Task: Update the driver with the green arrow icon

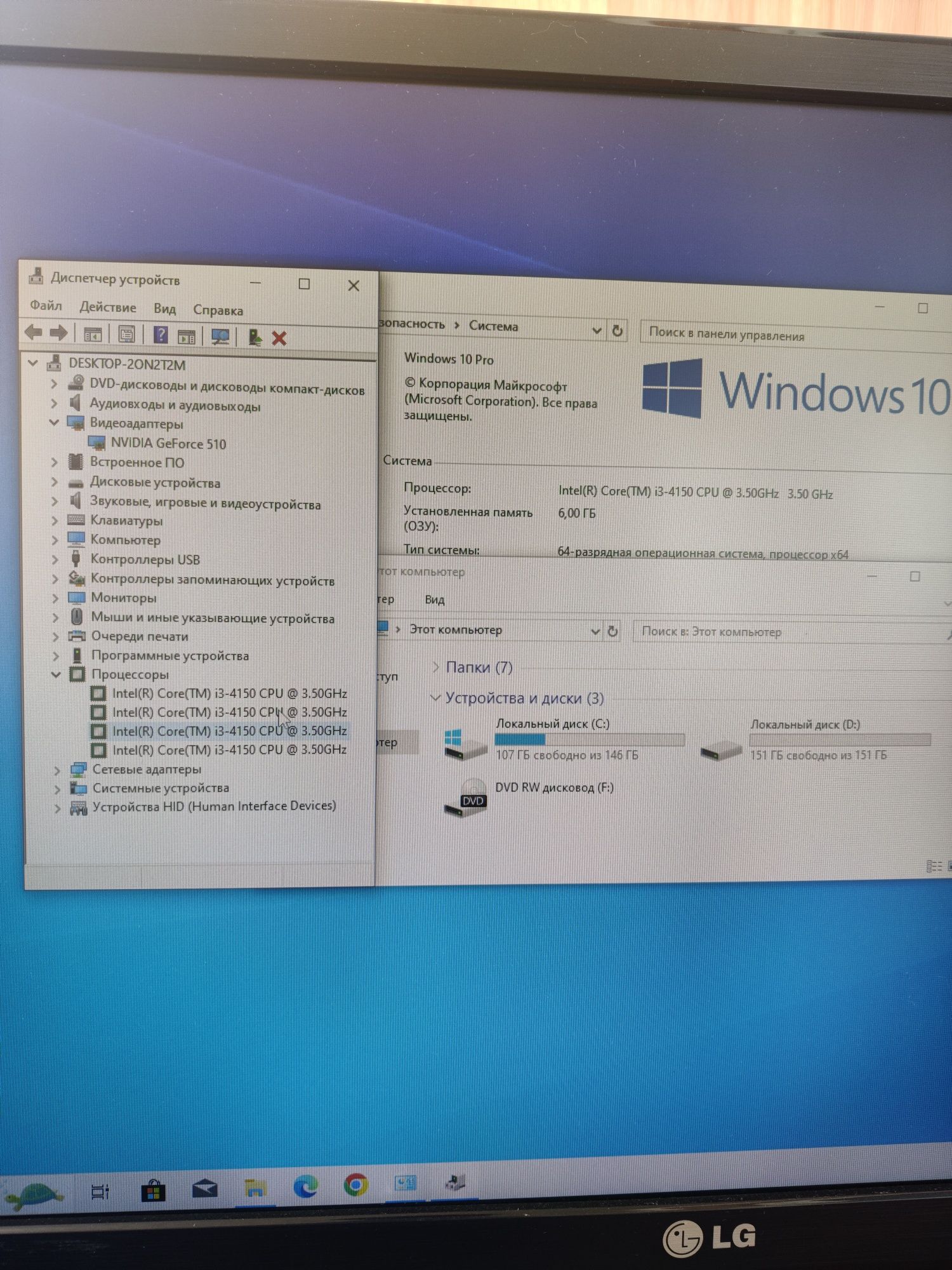Action: [x=255, y=337]
